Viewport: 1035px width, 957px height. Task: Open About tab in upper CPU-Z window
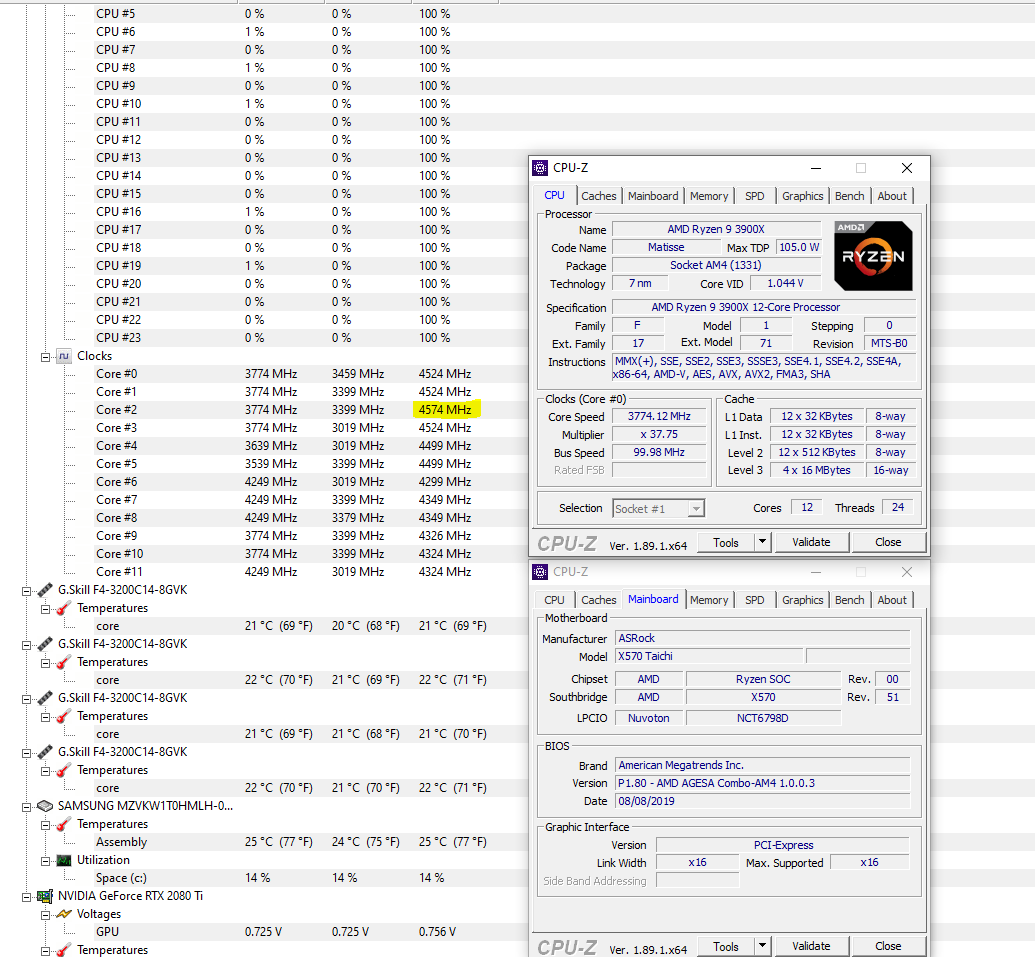(x=892, y=196)
